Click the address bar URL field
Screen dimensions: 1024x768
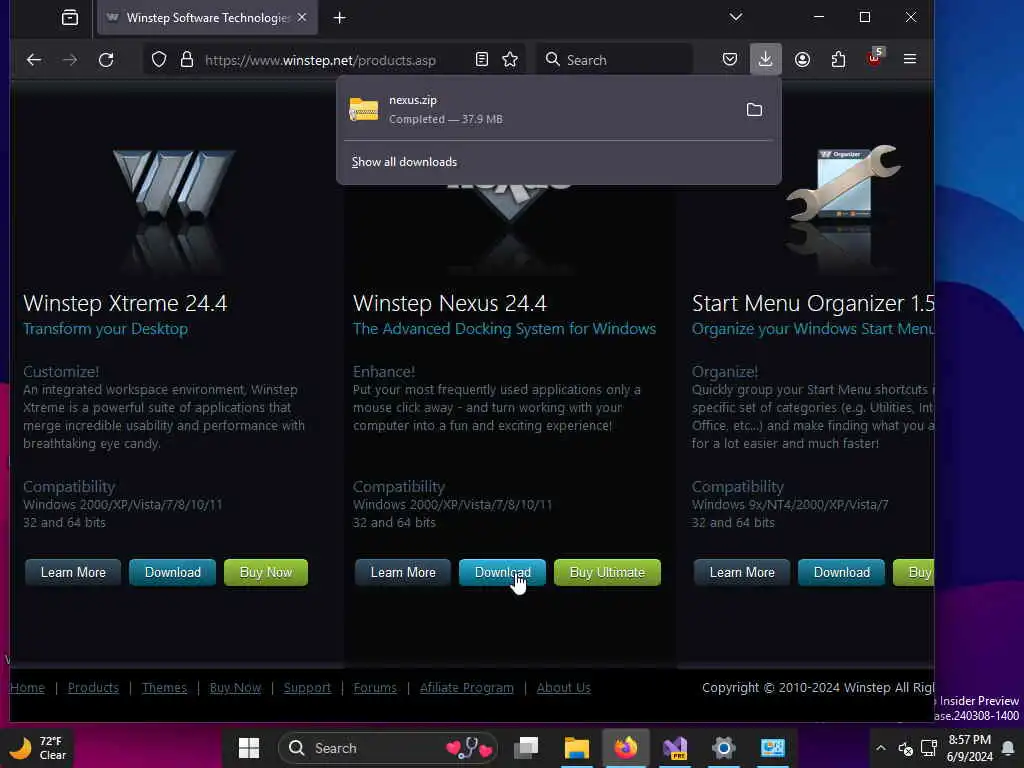click(320, 60)
